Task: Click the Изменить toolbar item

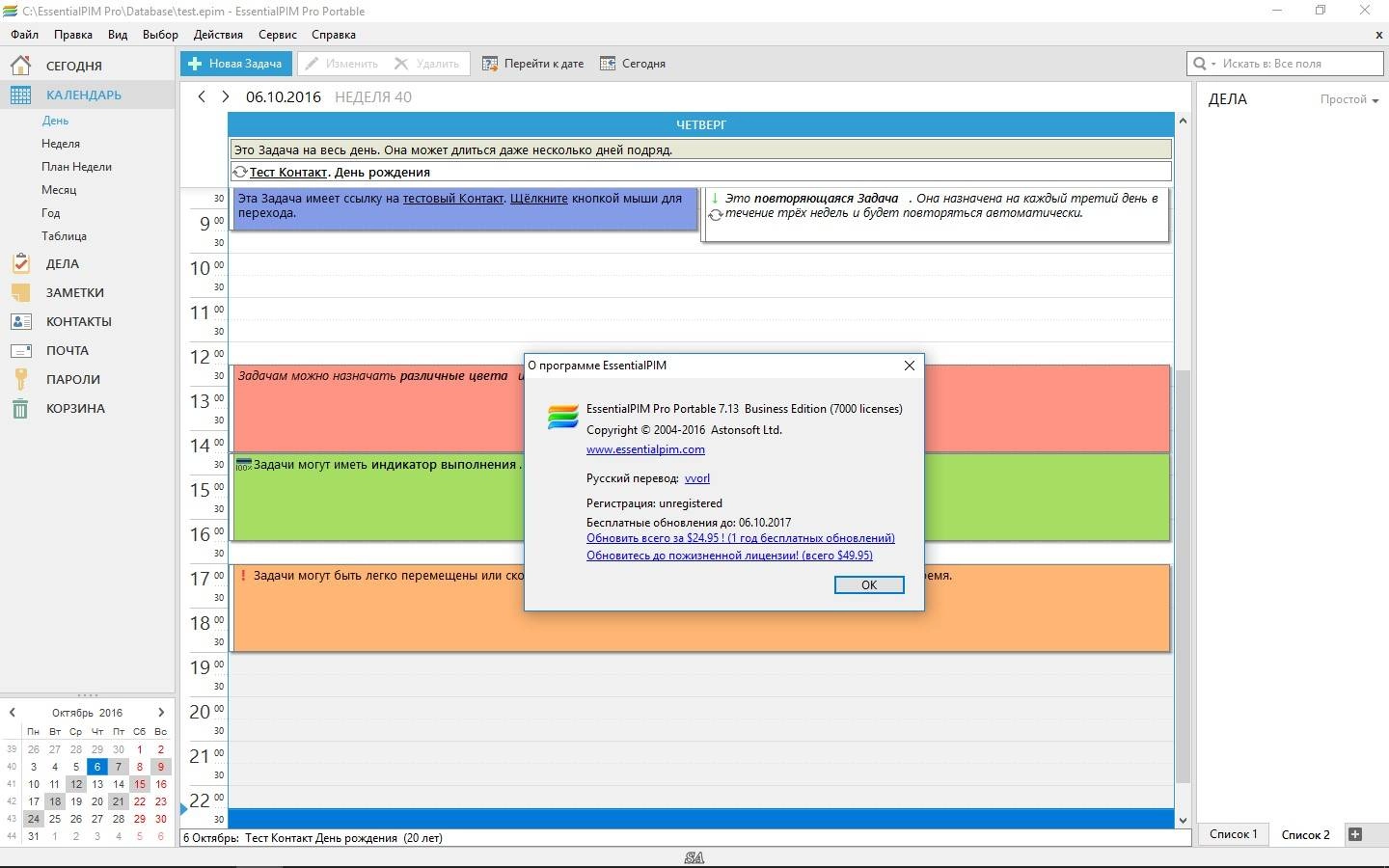Action: [340, 64]
